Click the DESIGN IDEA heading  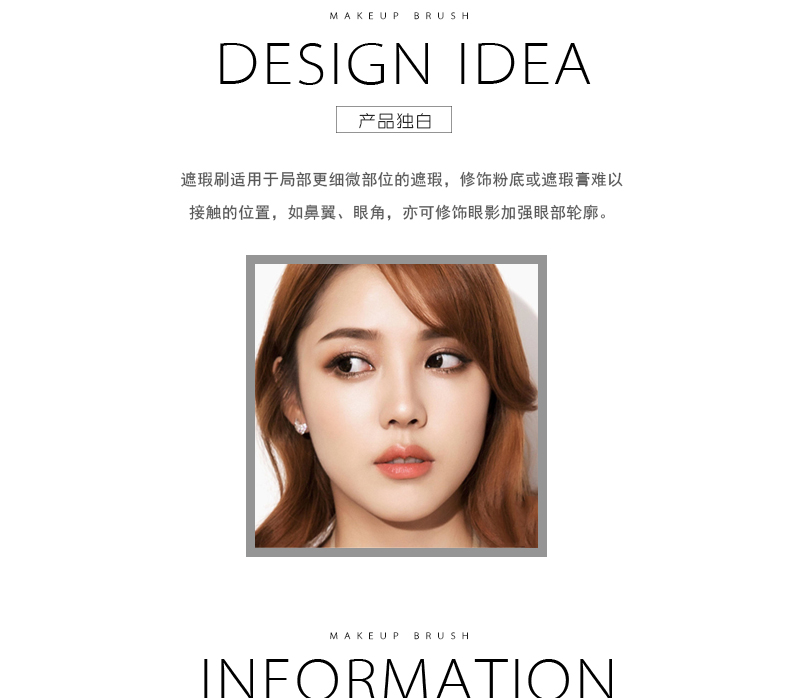pos(404,65)
